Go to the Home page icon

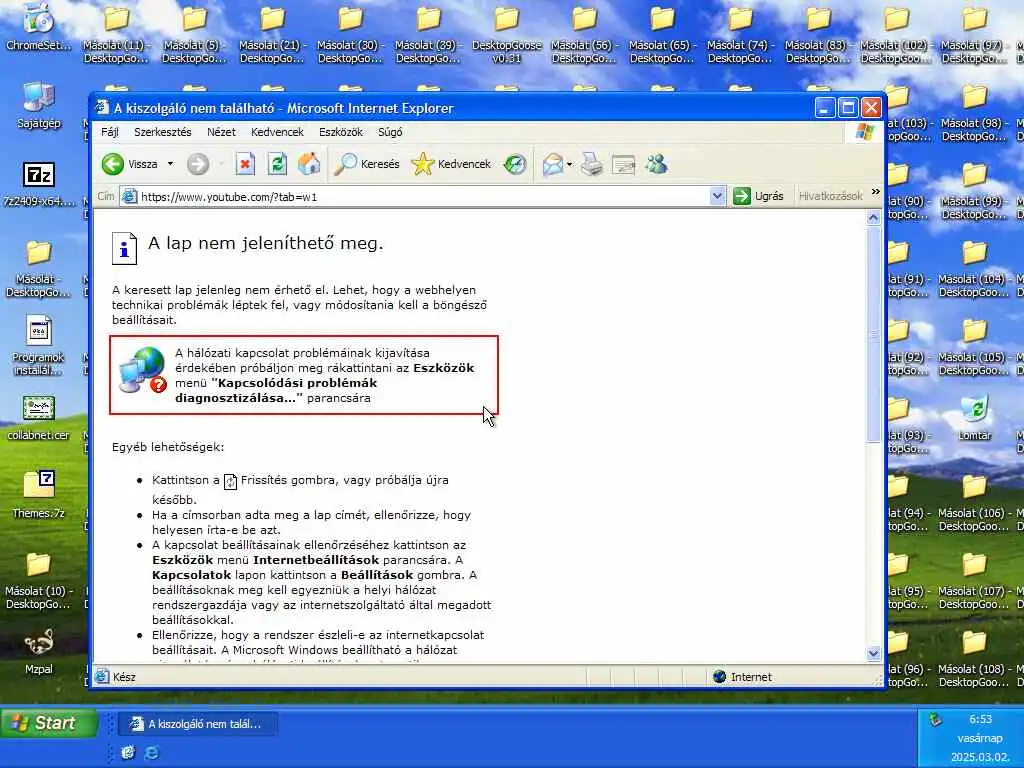(309, 164)
